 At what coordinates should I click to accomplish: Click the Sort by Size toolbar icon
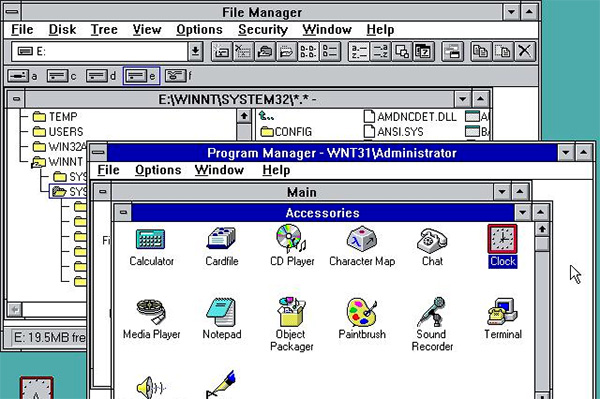coord(402,51)
